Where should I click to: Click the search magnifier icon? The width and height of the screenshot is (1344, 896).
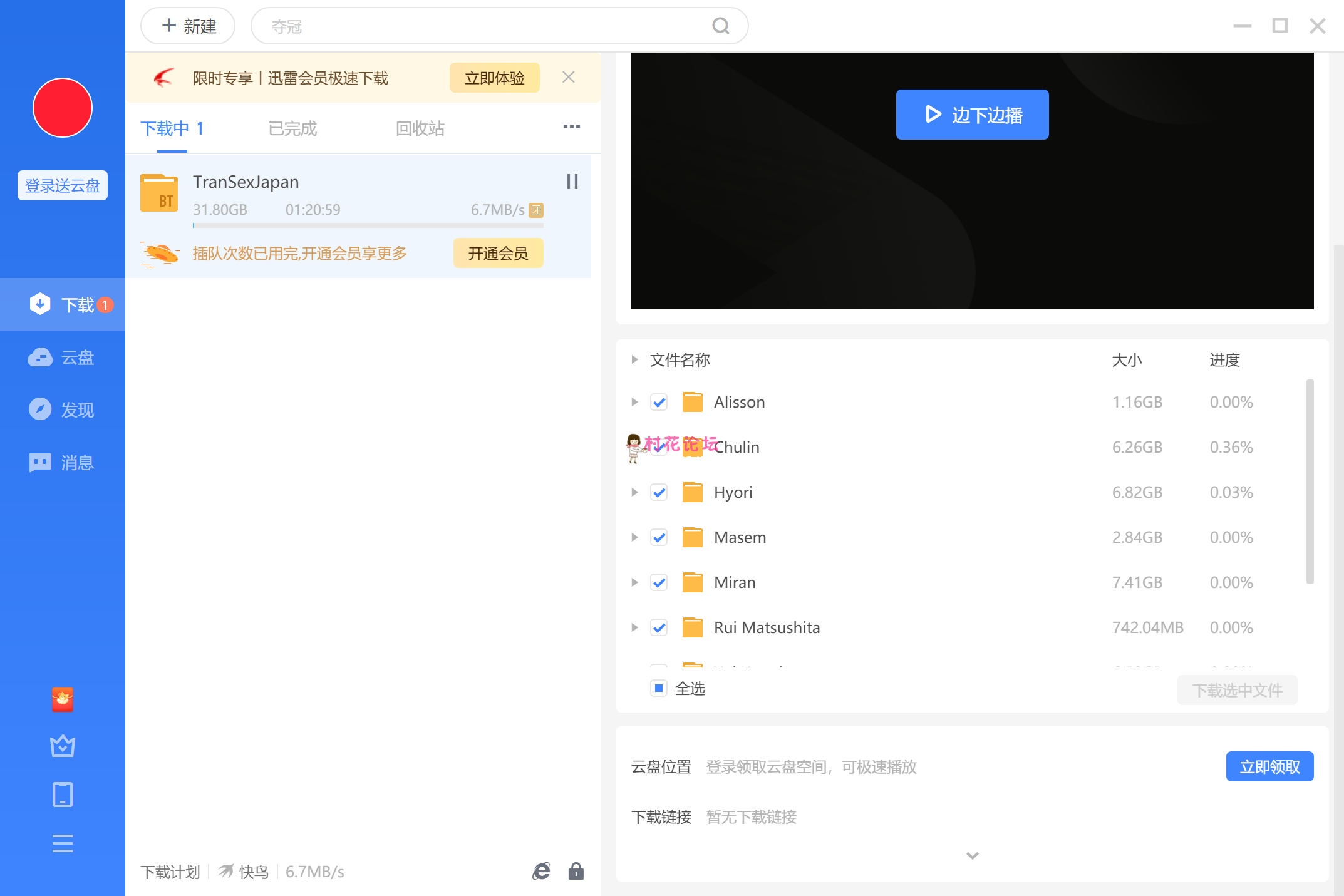coord(721,26)
